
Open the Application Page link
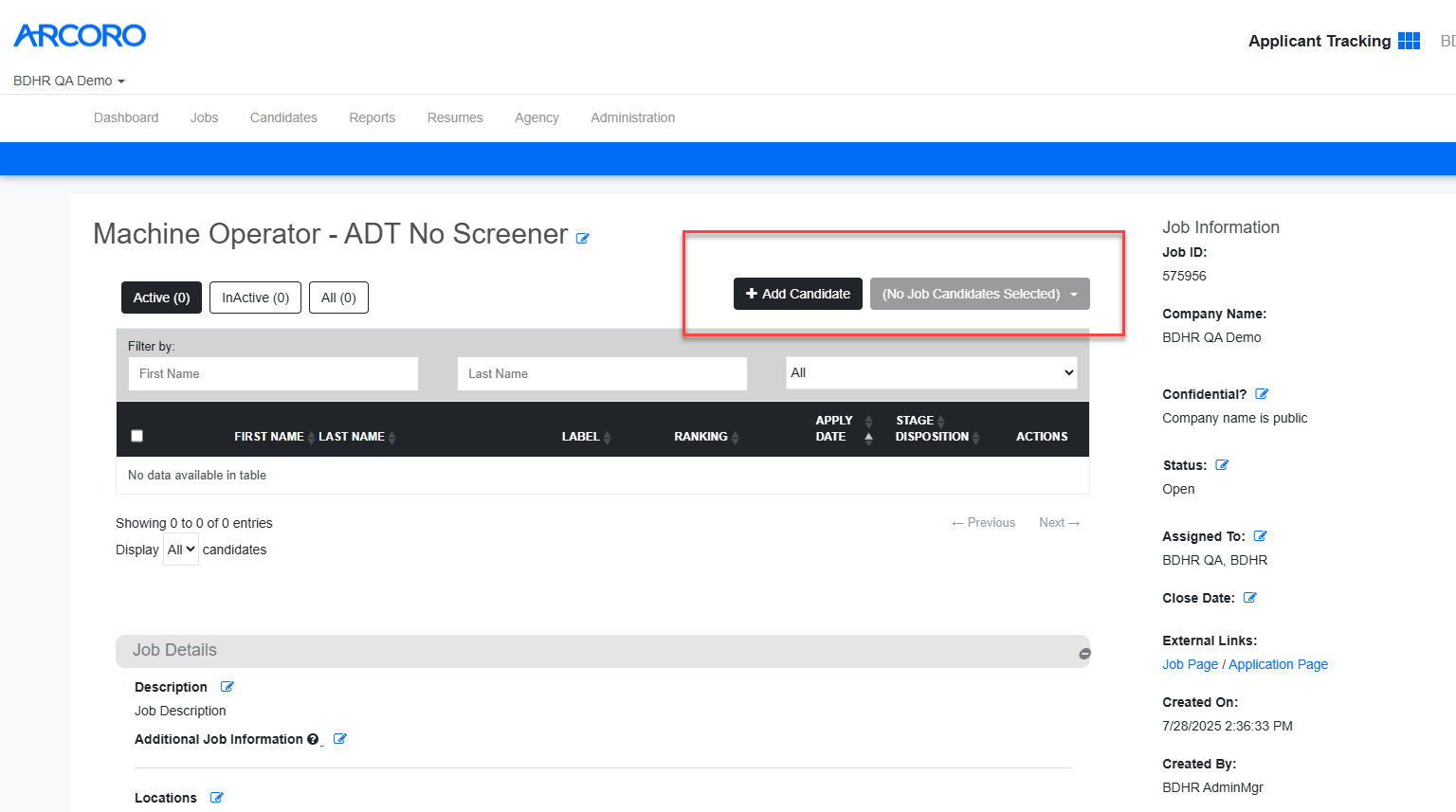1278,664
